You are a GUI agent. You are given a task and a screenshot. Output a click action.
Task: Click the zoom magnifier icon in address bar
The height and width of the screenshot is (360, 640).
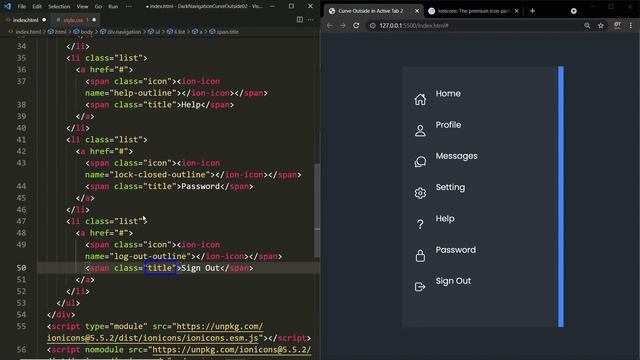click(587, 25)
